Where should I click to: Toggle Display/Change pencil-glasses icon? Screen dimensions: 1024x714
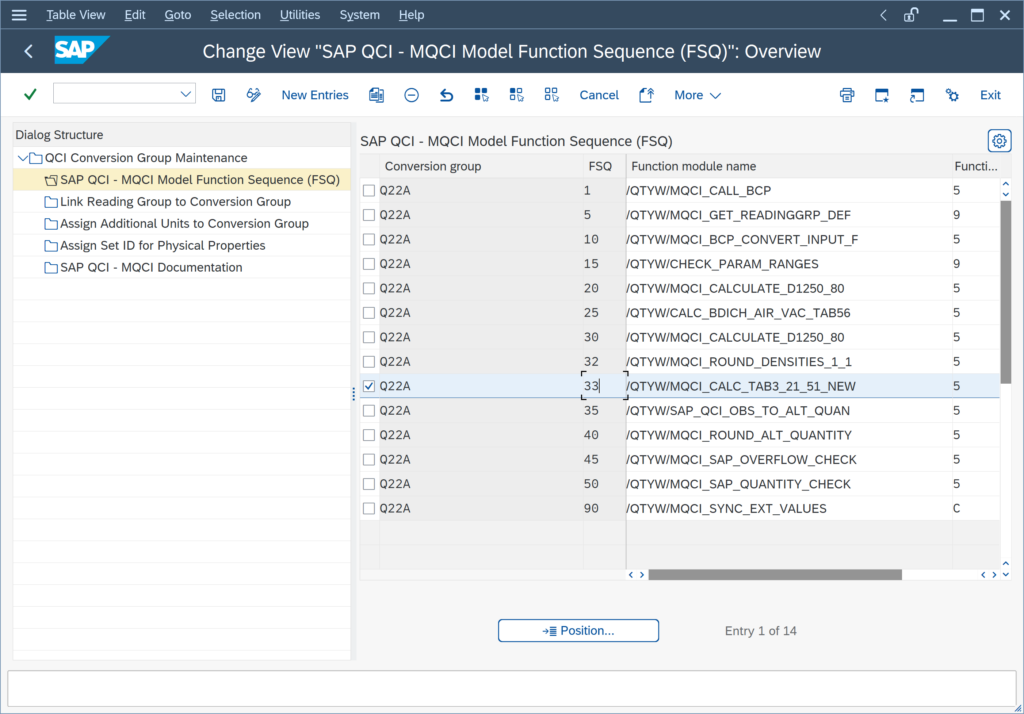point(253,95)
